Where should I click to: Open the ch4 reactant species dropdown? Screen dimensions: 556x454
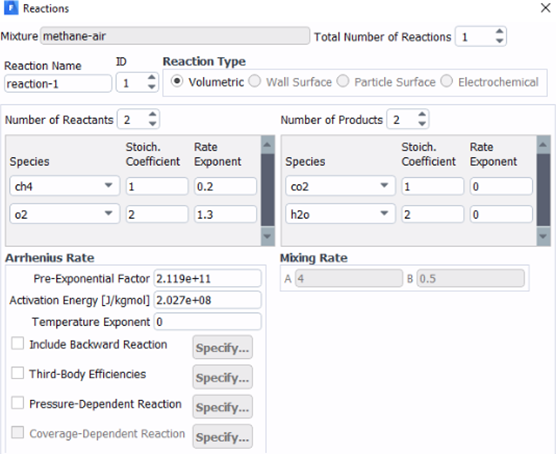[65, 186]
